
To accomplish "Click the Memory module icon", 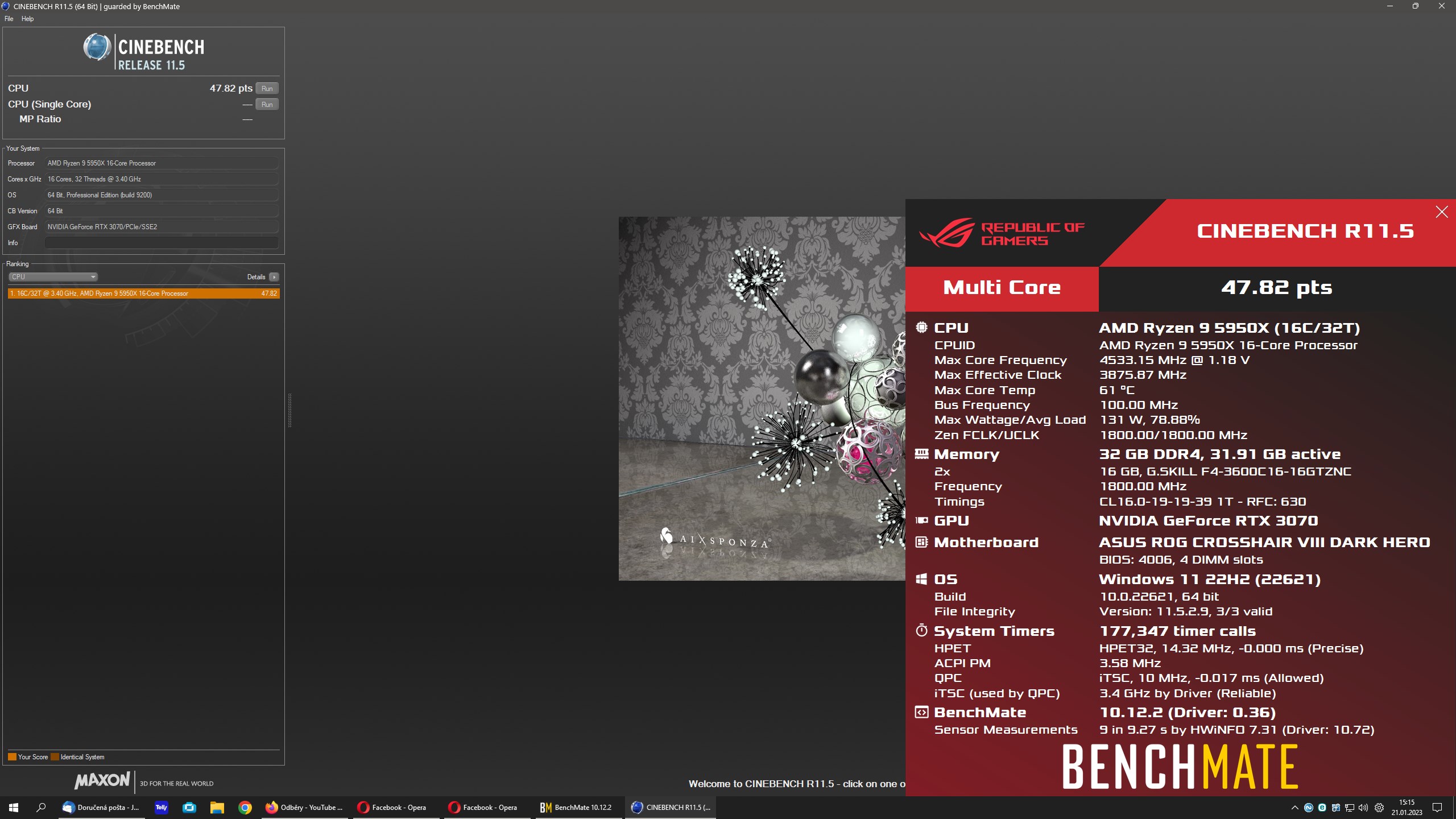I will tap(921, 454).
